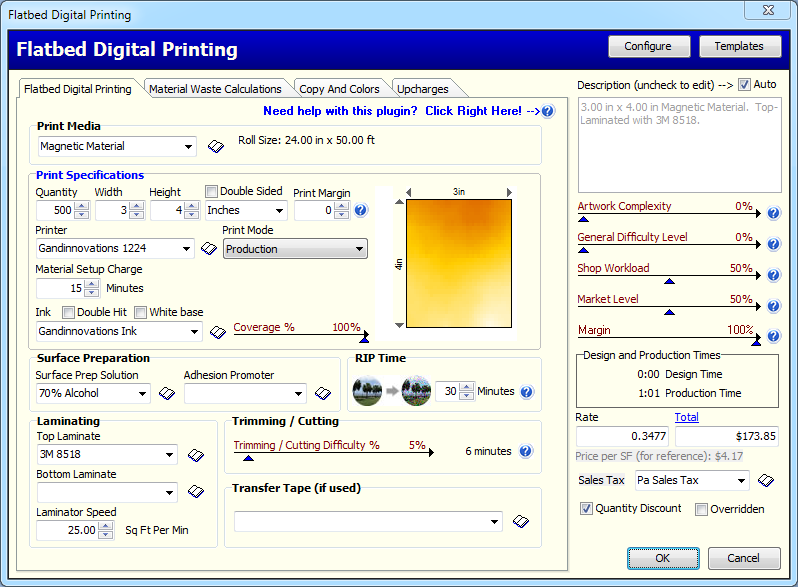Enable the Double Sided checkbox
798x587 pixels.
tap(212, 192)
